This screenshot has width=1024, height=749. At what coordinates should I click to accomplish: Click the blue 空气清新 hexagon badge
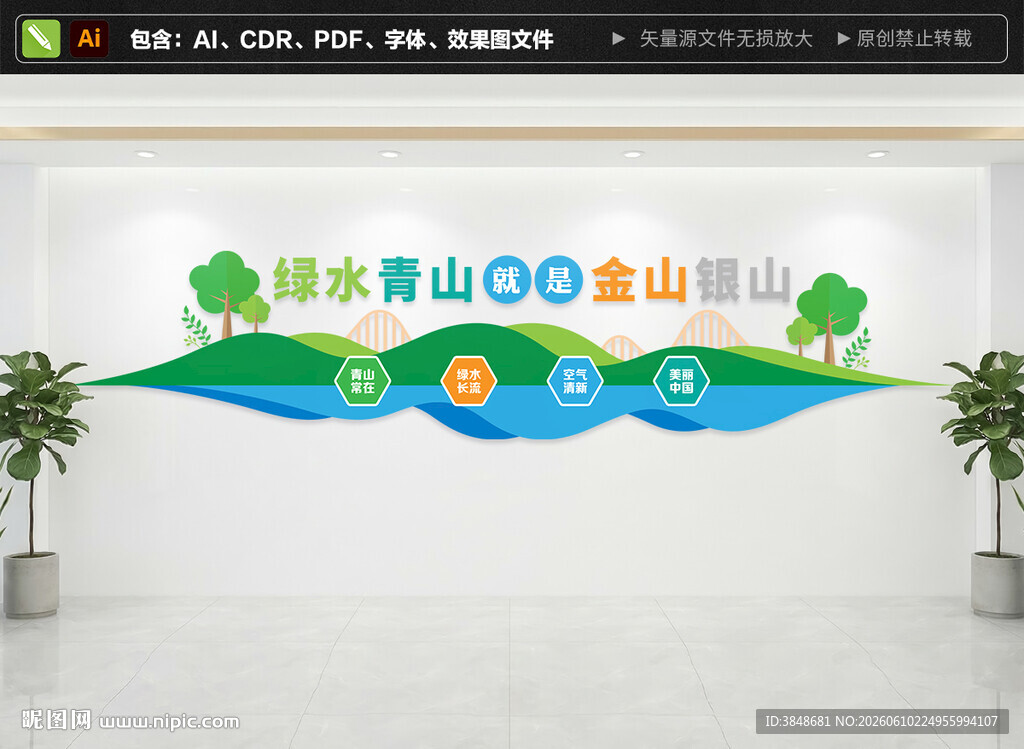click(575, 381)
